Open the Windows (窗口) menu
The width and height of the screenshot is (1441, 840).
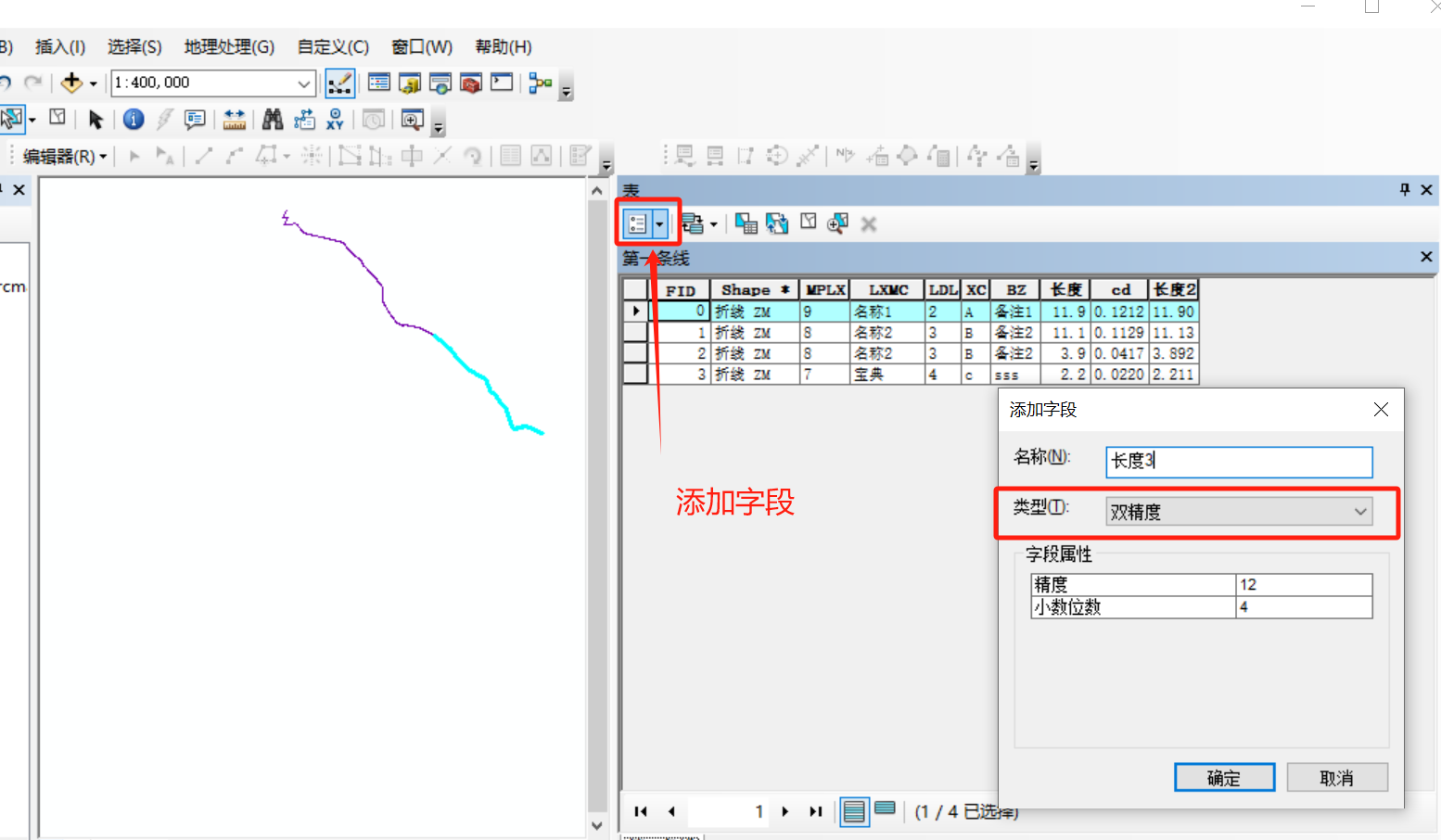422,46
